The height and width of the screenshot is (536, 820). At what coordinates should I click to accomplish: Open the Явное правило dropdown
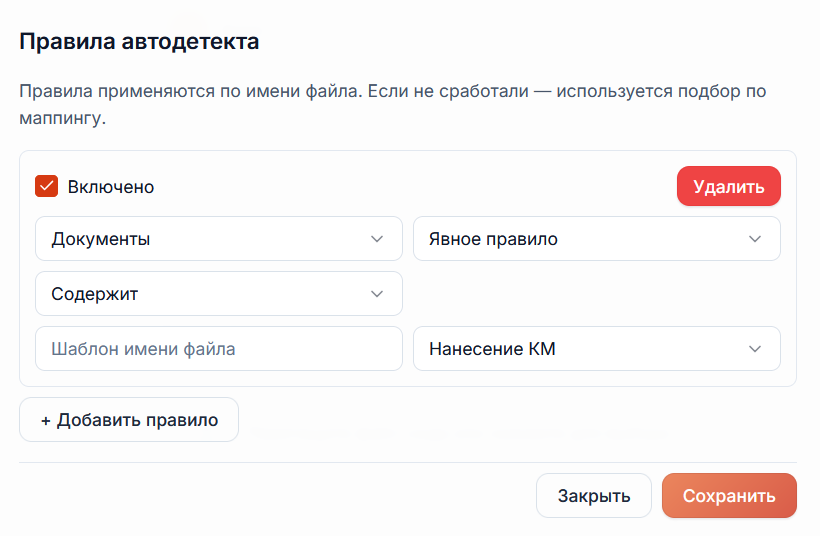click(597, 239)
